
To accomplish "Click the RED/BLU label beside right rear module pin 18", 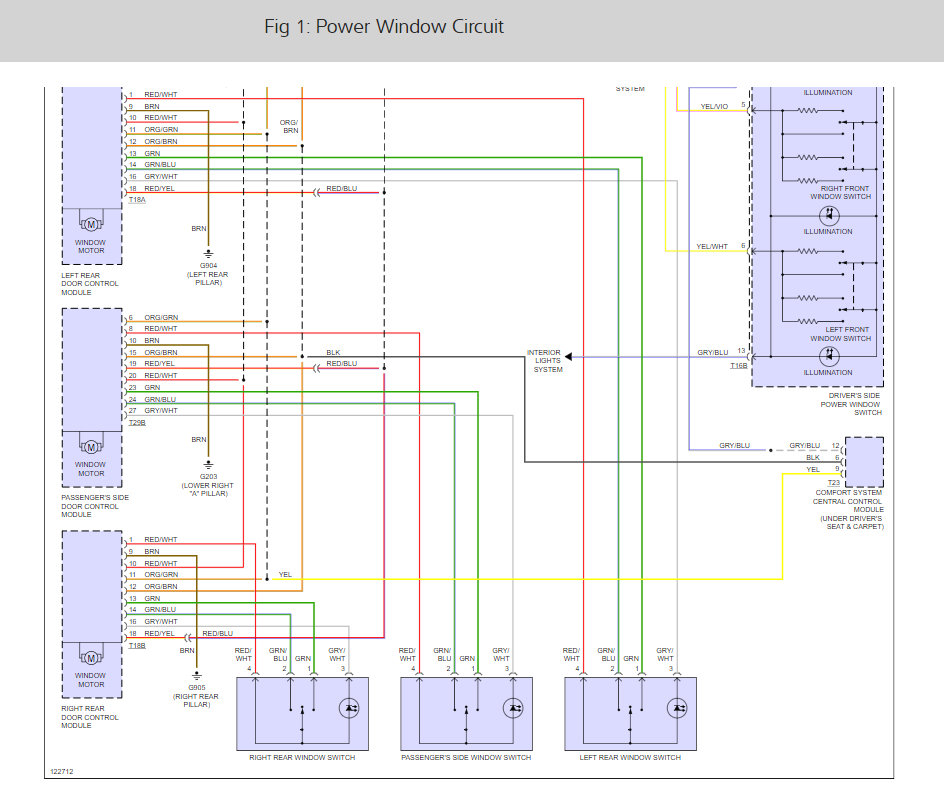I will [x=217, y=633].
